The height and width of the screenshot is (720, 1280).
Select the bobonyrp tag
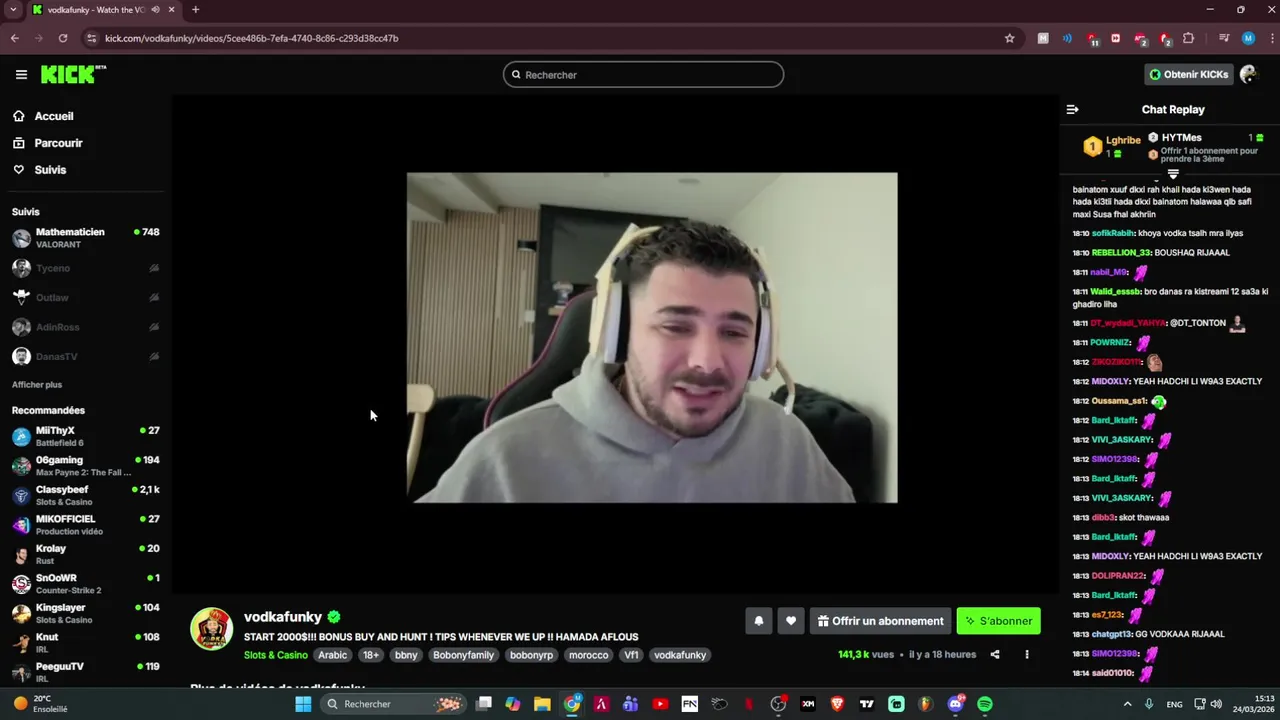pyautogui.click(x=531, y=655)
